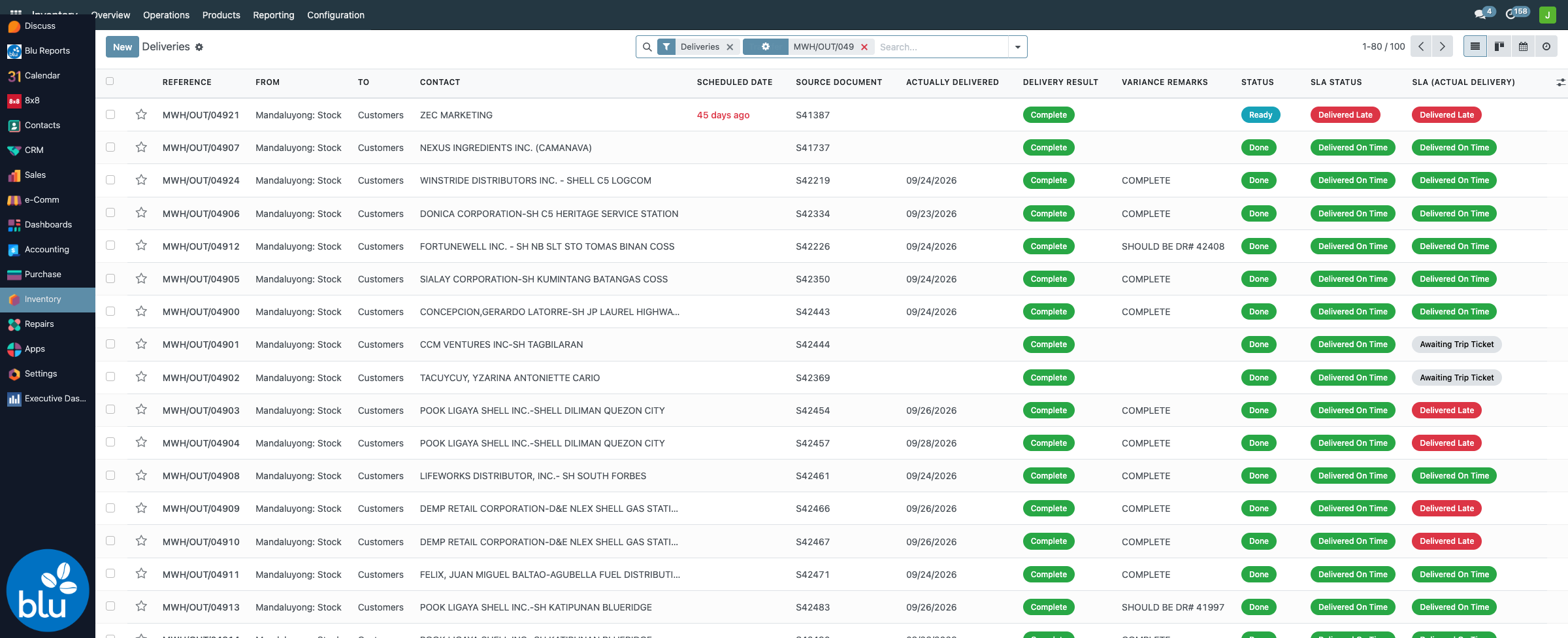Check the MWH/OUT/04921 row checkbox
The height and width of the screenshot is (638, 1568).
pos(110,114)
